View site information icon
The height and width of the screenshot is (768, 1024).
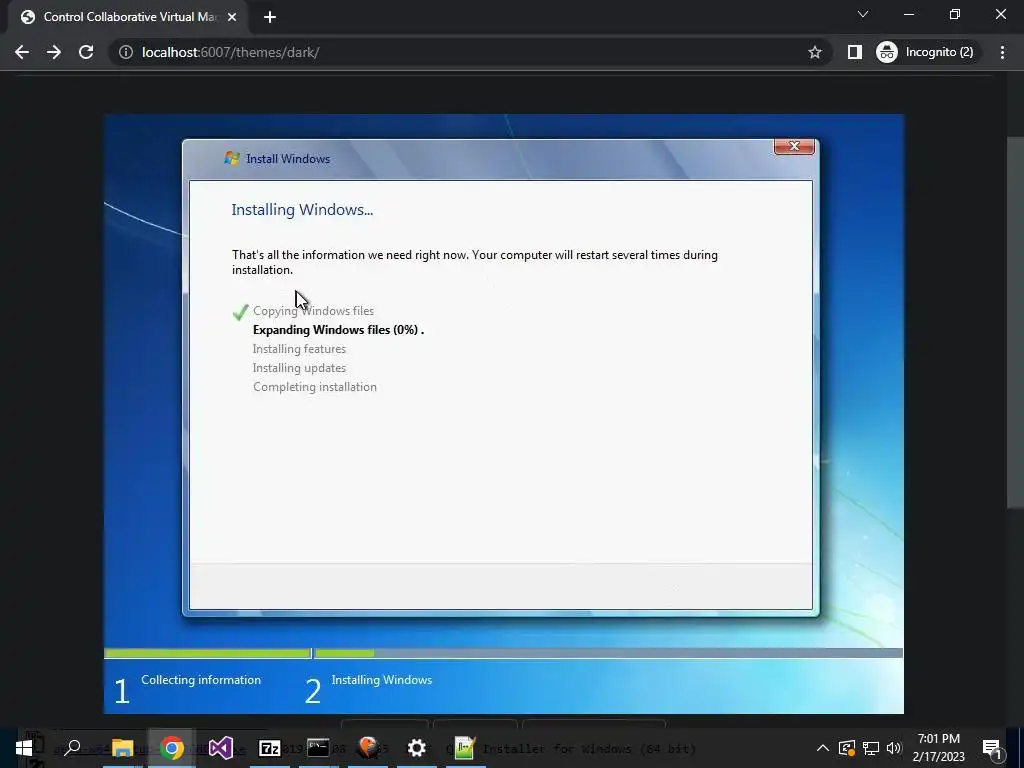coord(126,52)
